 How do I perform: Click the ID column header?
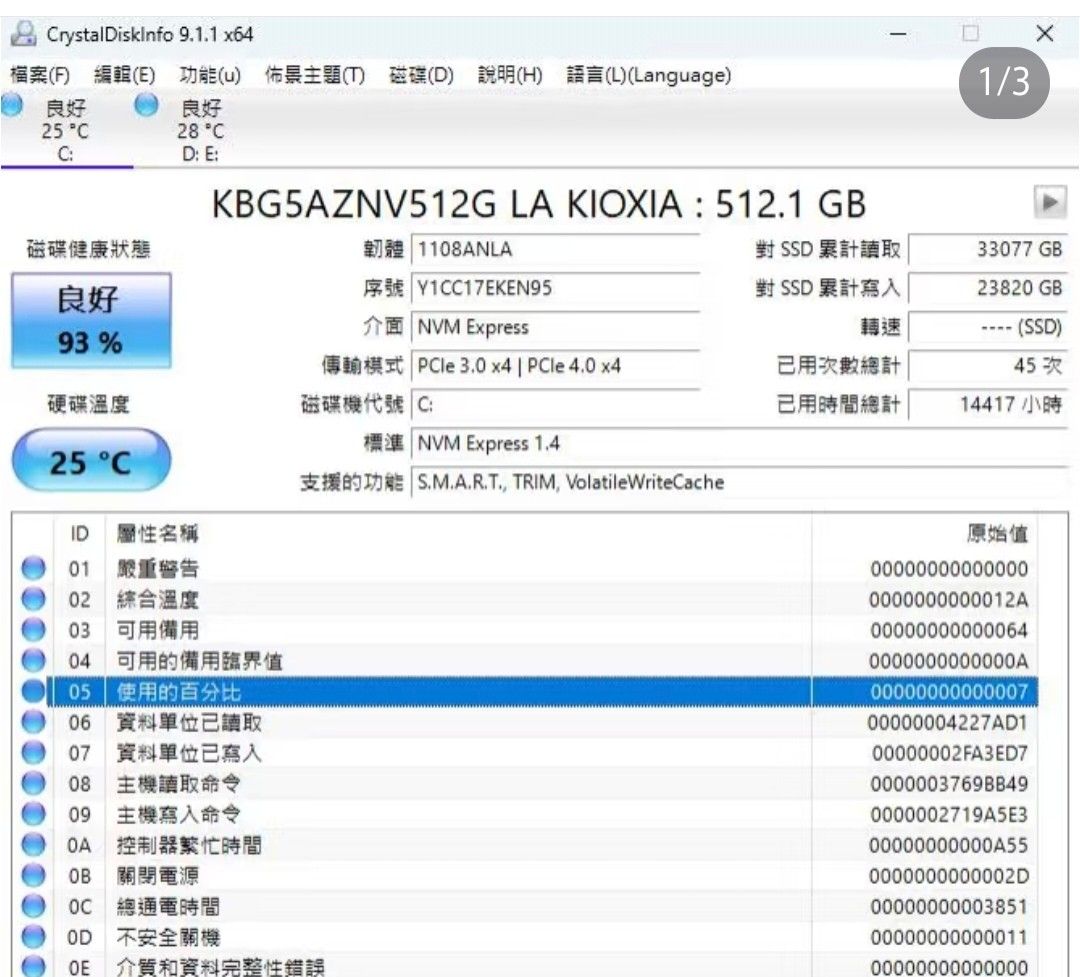coord(79,533)
